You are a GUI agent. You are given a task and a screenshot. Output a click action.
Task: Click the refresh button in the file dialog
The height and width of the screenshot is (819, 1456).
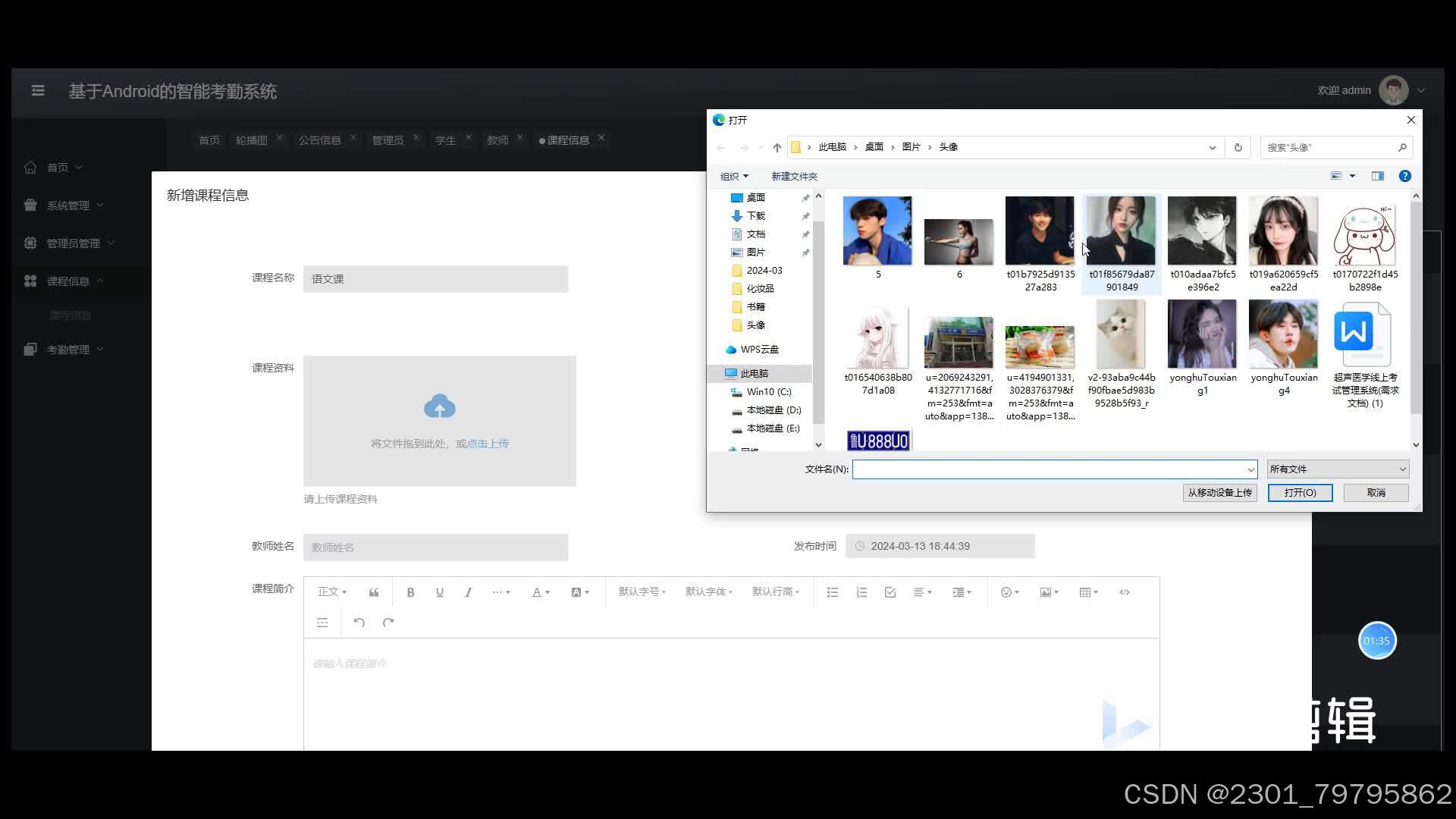tap(1238, 147)
